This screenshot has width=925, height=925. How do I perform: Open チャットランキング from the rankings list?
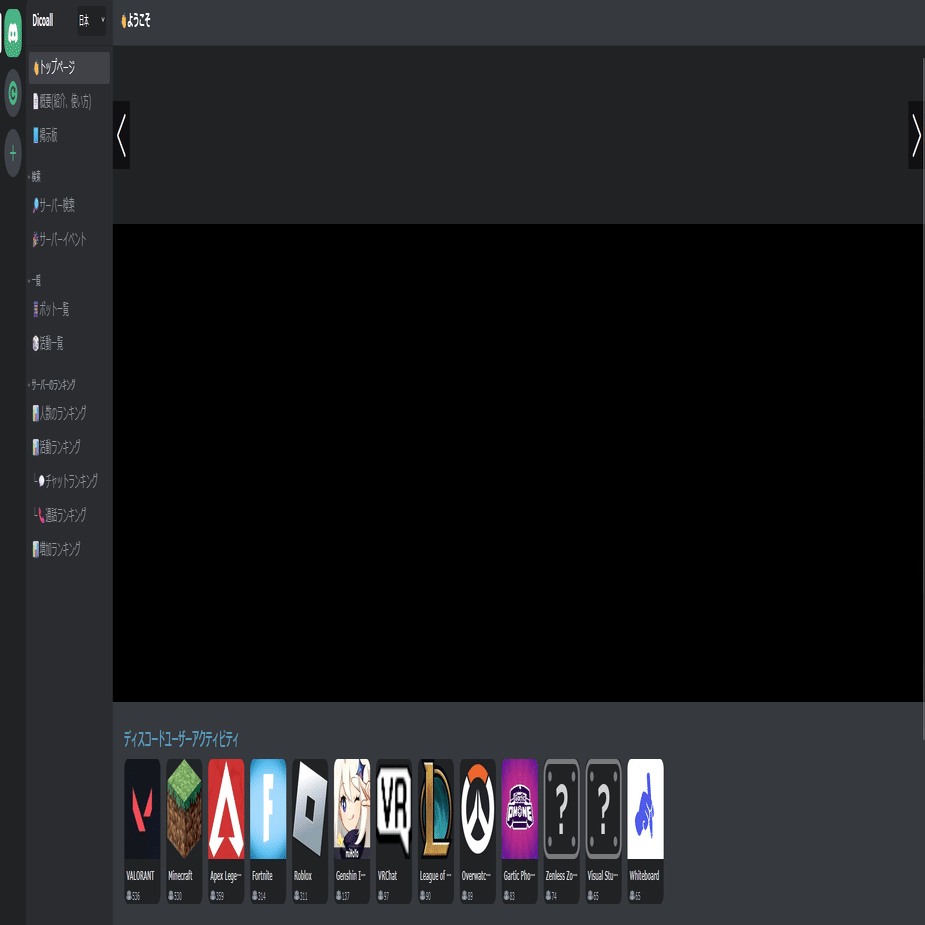[x=66, y=480]
